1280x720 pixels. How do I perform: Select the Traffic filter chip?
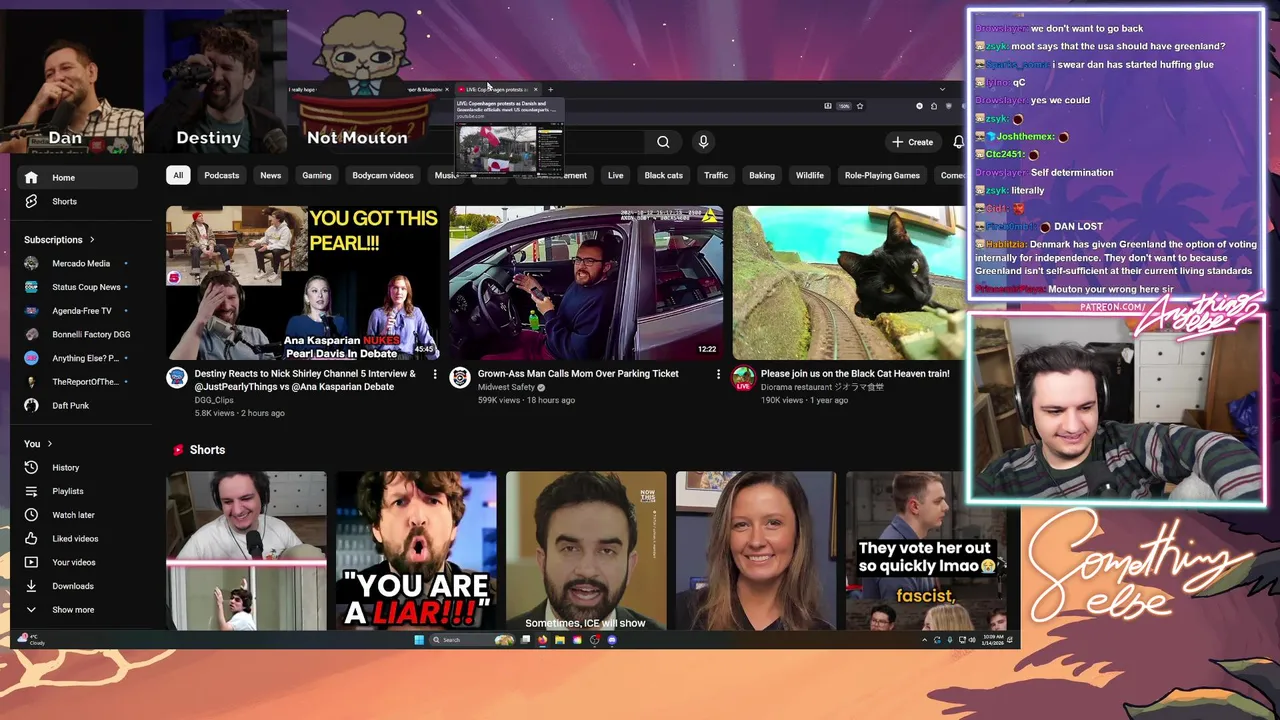(x=716, y=175)
